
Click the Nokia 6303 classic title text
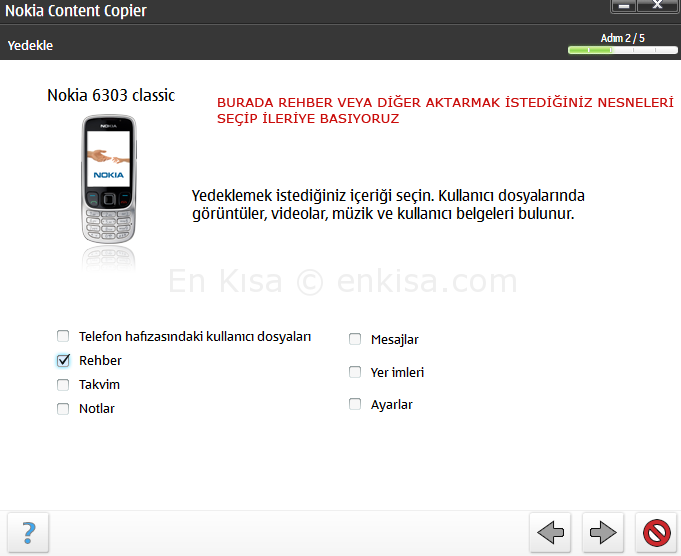click(x=111, y=95)
